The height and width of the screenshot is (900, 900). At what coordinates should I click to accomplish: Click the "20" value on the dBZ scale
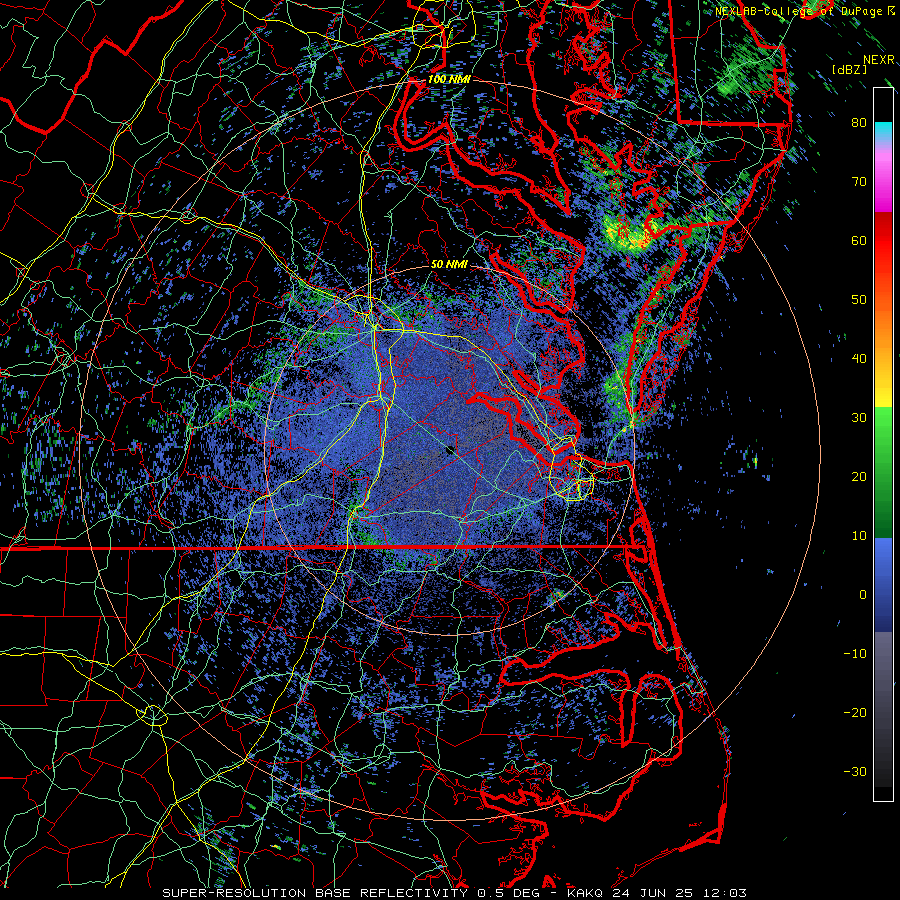(859, 476)
